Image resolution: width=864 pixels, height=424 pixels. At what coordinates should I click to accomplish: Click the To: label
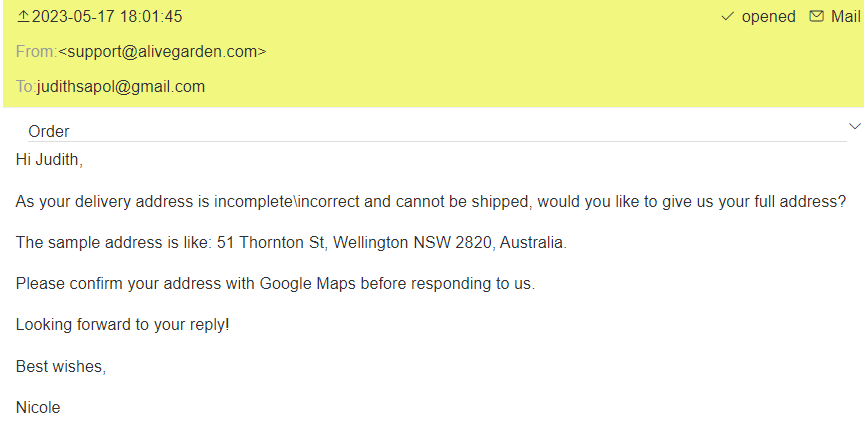25,87
